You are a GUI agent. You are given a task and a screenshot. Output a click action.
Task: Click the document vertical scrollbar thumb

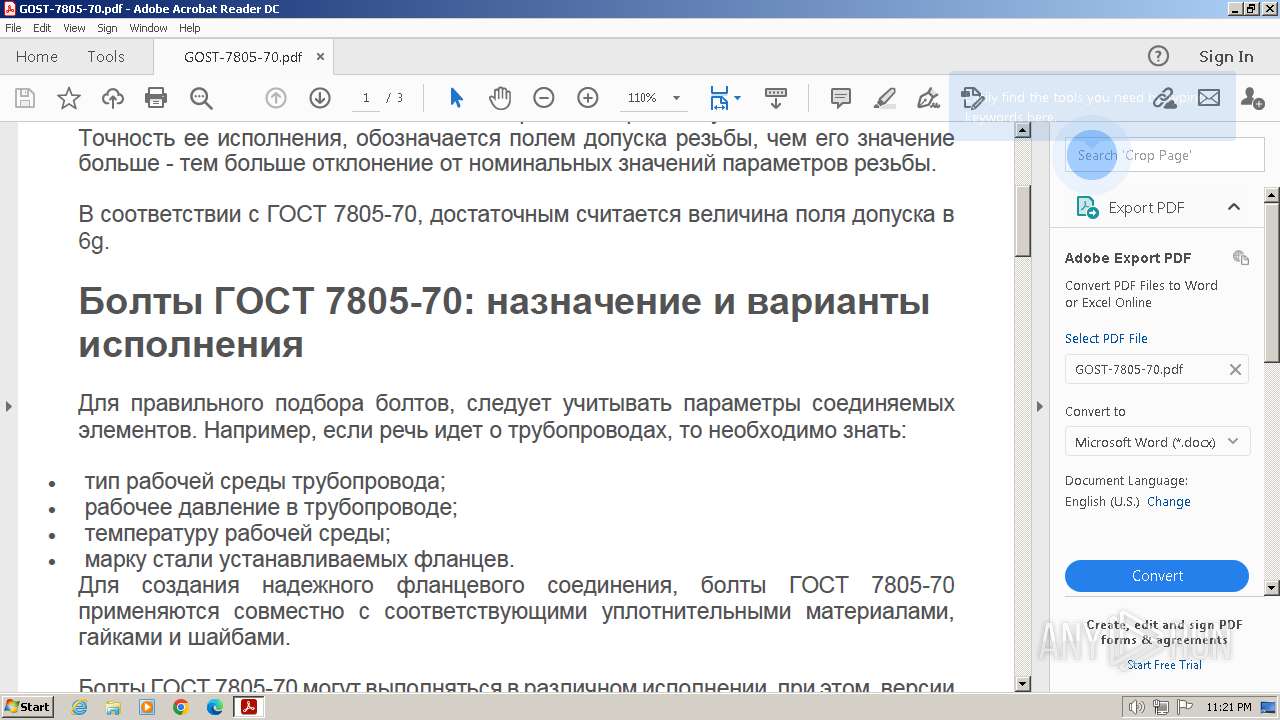coord(1023,221)
